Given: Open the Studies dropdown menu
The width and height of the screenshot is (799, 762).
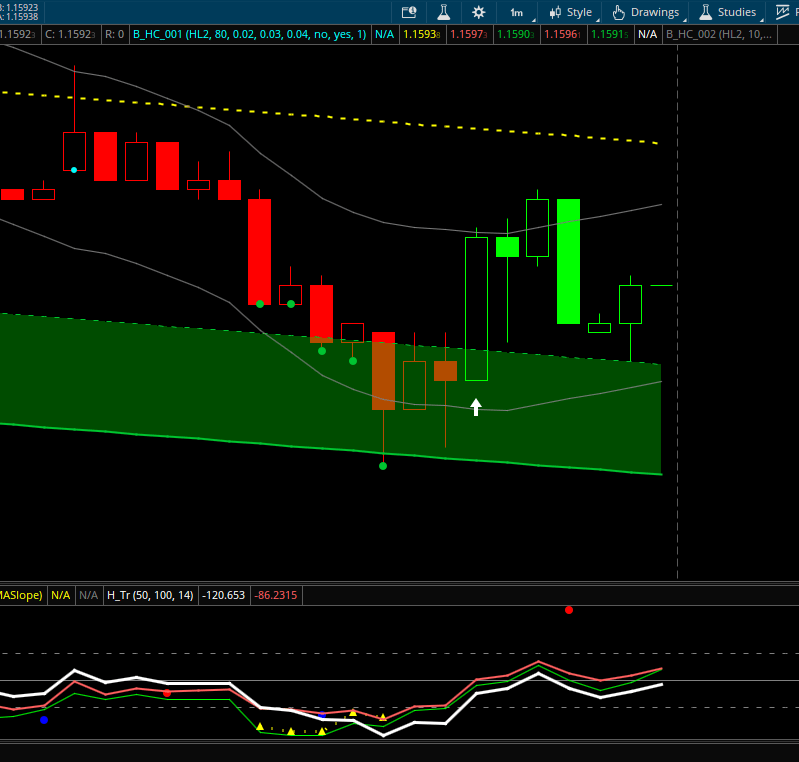Looking at the screenshot, I should tap(729, 12).
